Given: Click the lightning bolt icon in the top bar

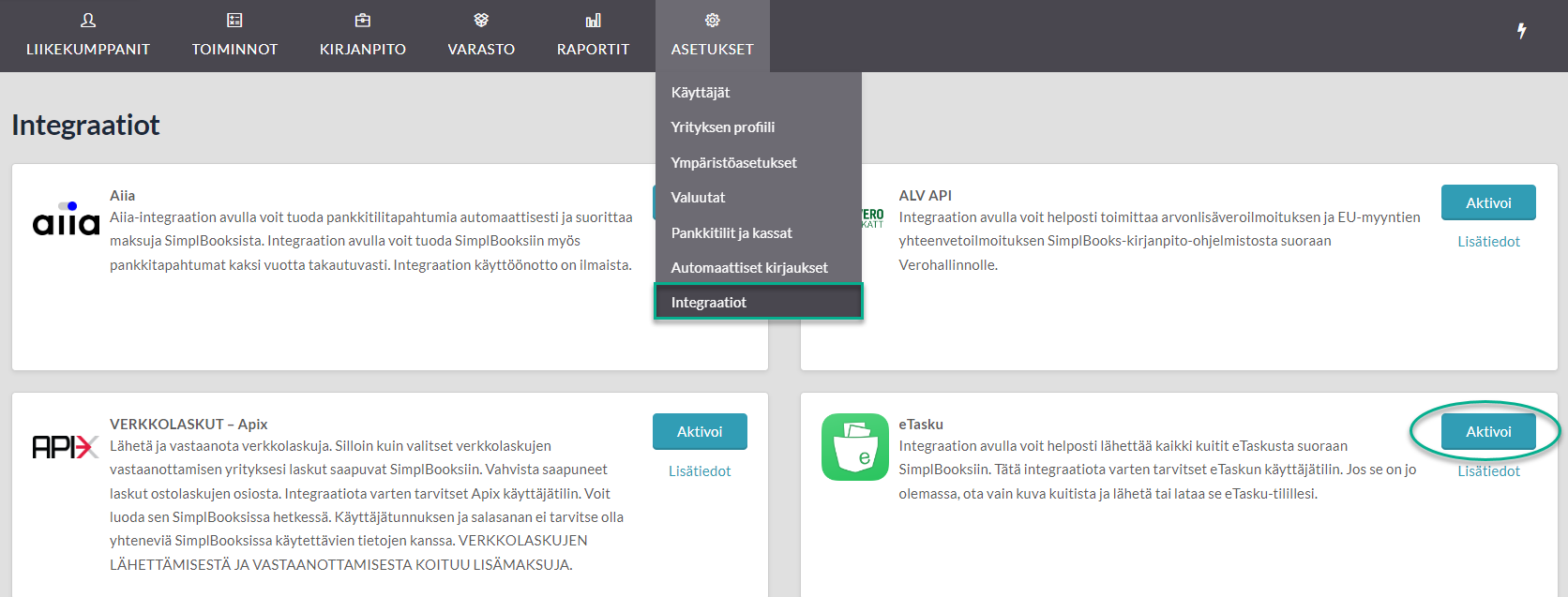Looking at the screenshot, I should [x=1522, y=31].
